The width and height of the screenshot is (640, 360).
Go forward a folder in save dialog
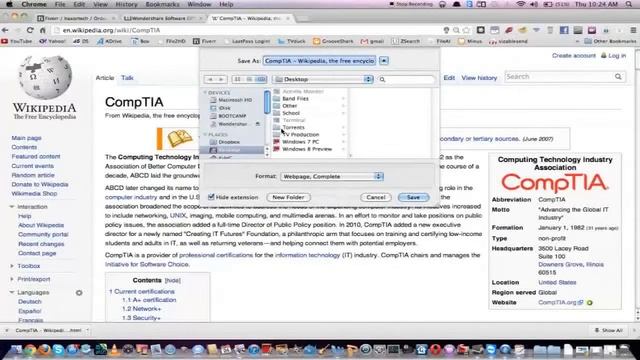221,79
